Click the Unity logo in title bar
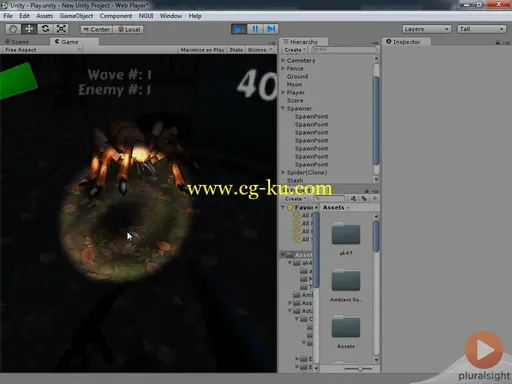The image size is (512, 384). click(4, 5)
